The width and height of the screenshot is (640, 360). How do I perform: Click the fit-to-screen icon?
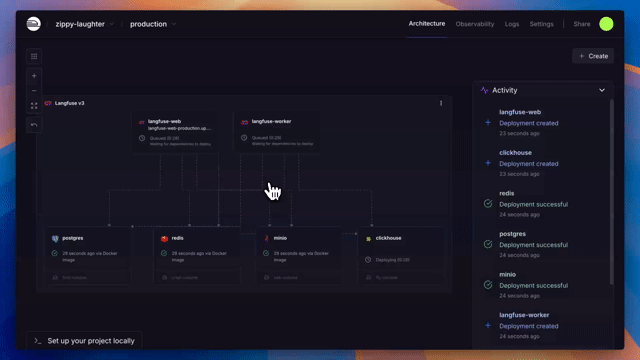click(x=34, y=106)
